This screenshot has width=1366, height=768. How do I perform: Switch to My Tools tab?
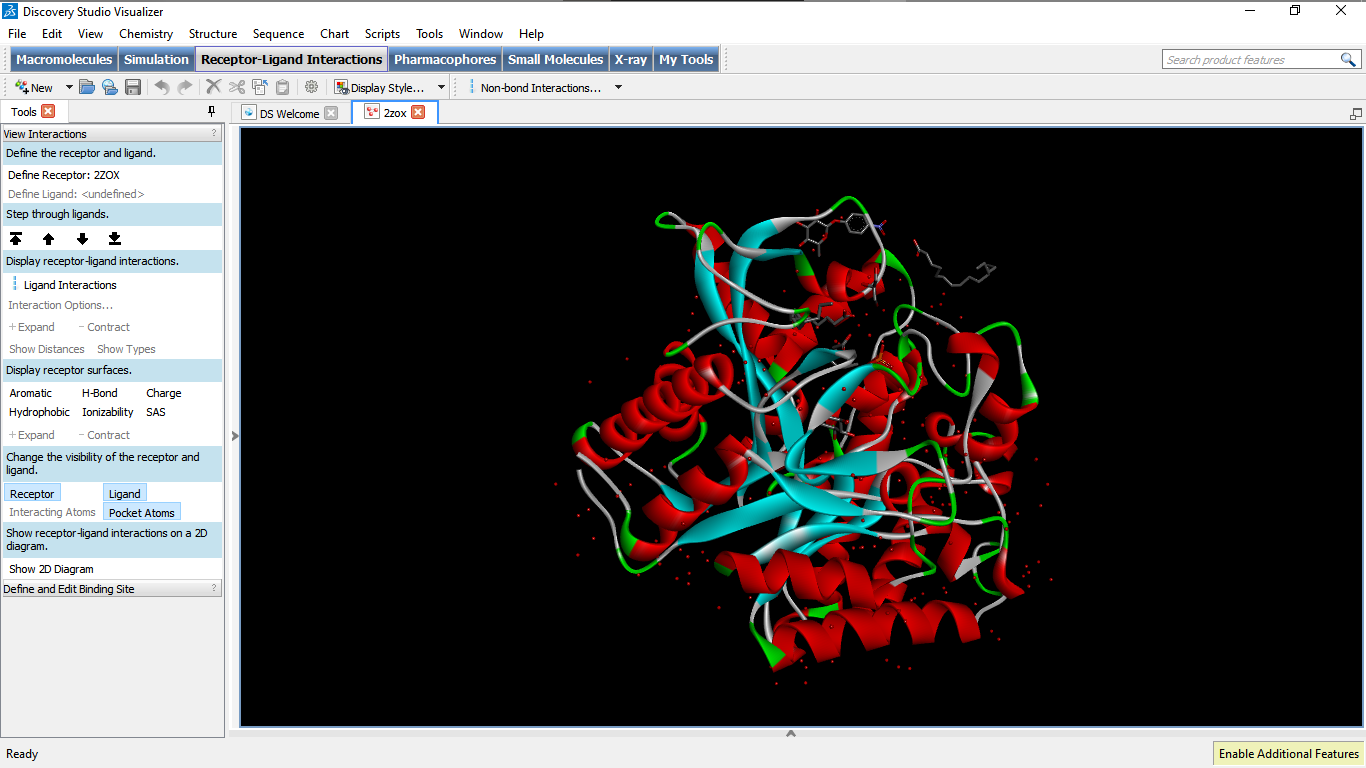tap(686, 59)
